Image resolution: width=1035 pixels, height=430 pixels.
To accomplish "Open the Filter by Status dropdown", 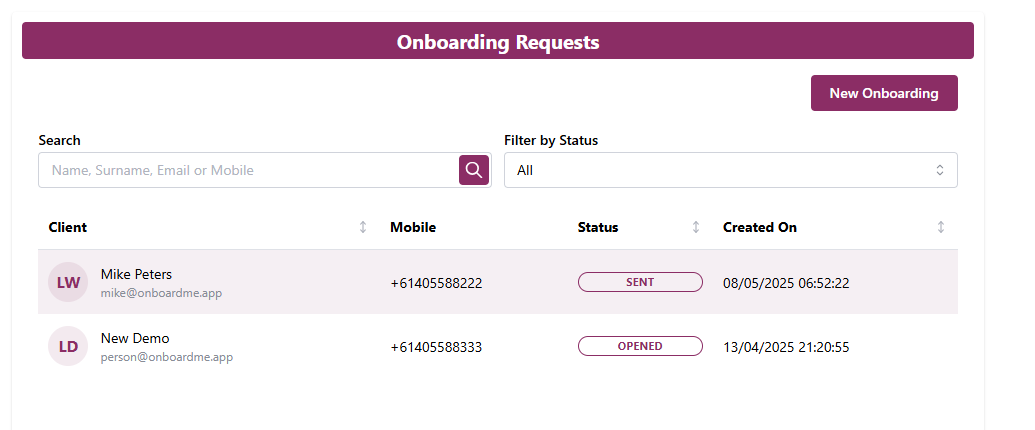I will pos(730,170).
